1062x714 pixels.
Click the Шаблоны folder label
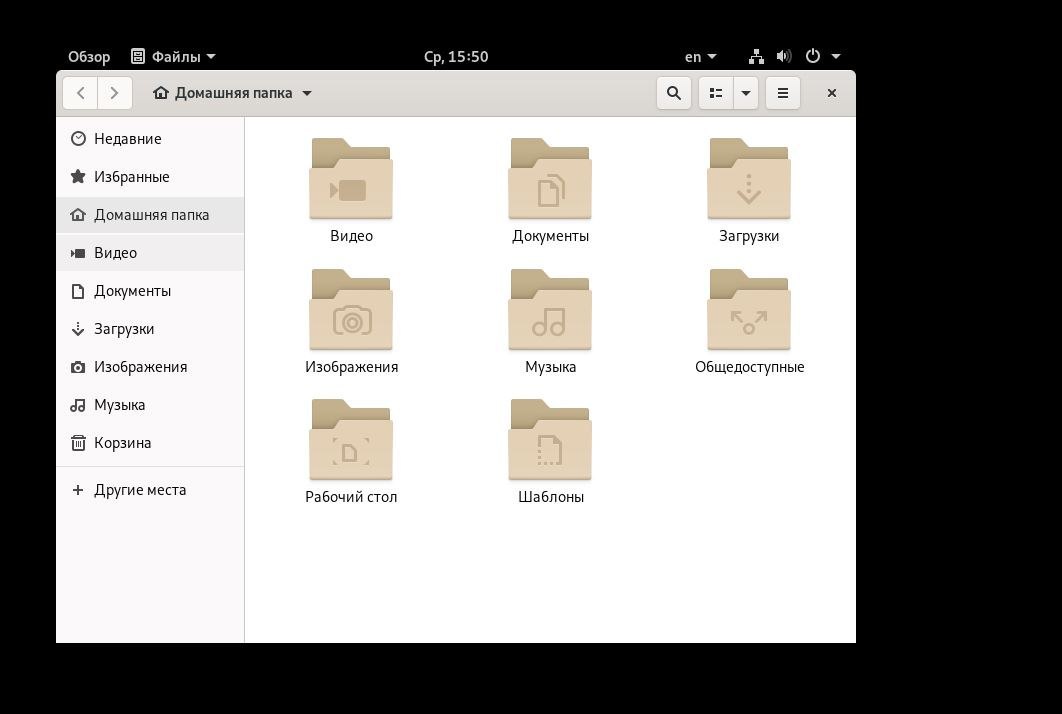pos(551,497)
